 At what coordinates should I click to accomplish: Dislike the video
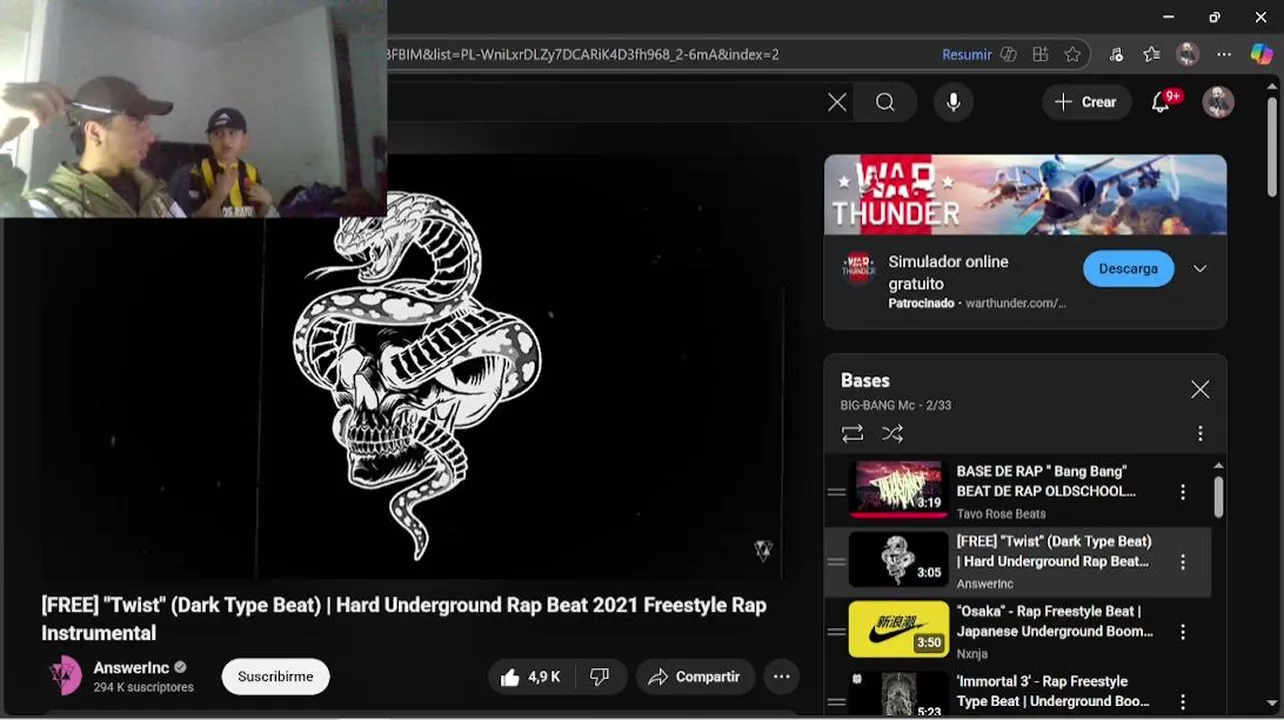pos(600,677)
